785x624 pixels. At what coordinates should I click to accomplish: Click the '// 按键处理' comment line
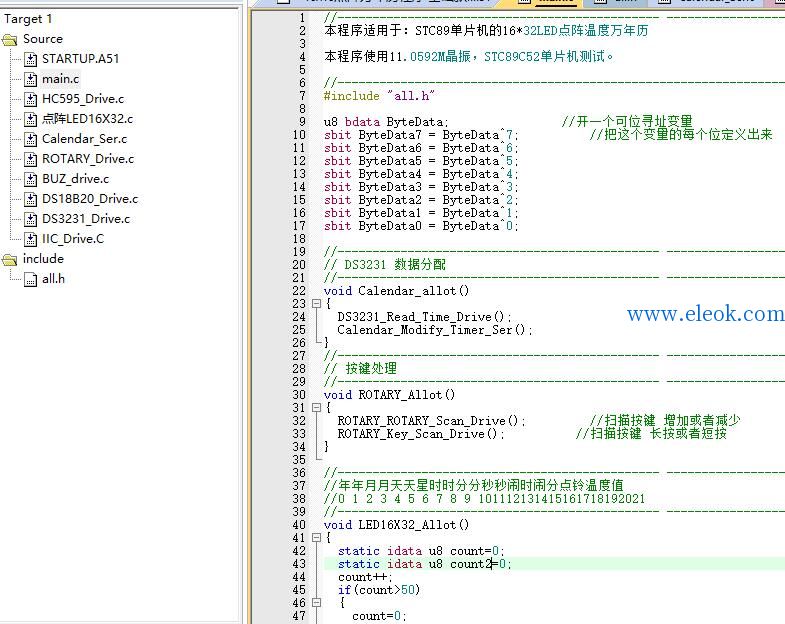coord(360,369)
